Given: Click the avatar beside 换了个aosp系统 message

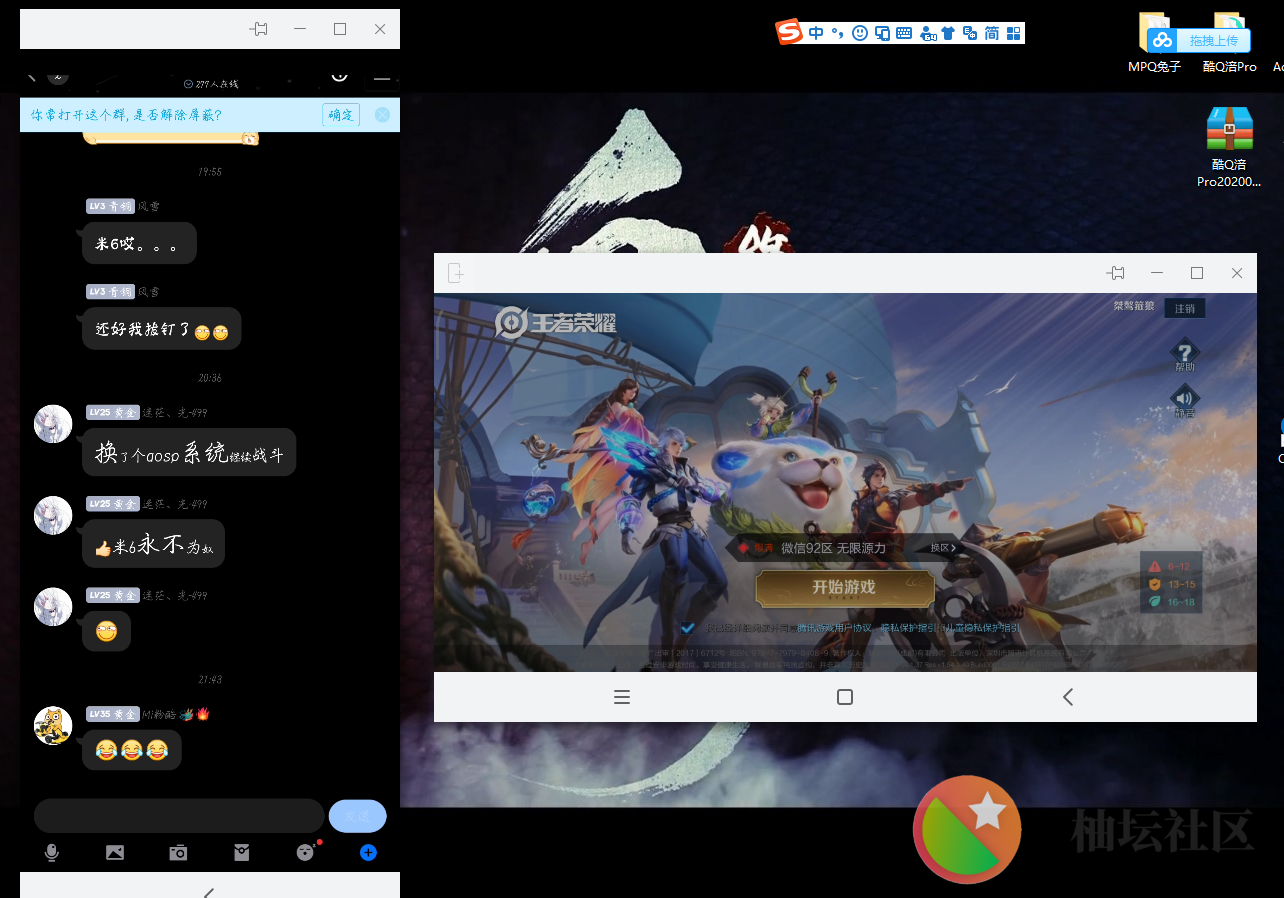Looking at the screenshot, I should (53, 424).
